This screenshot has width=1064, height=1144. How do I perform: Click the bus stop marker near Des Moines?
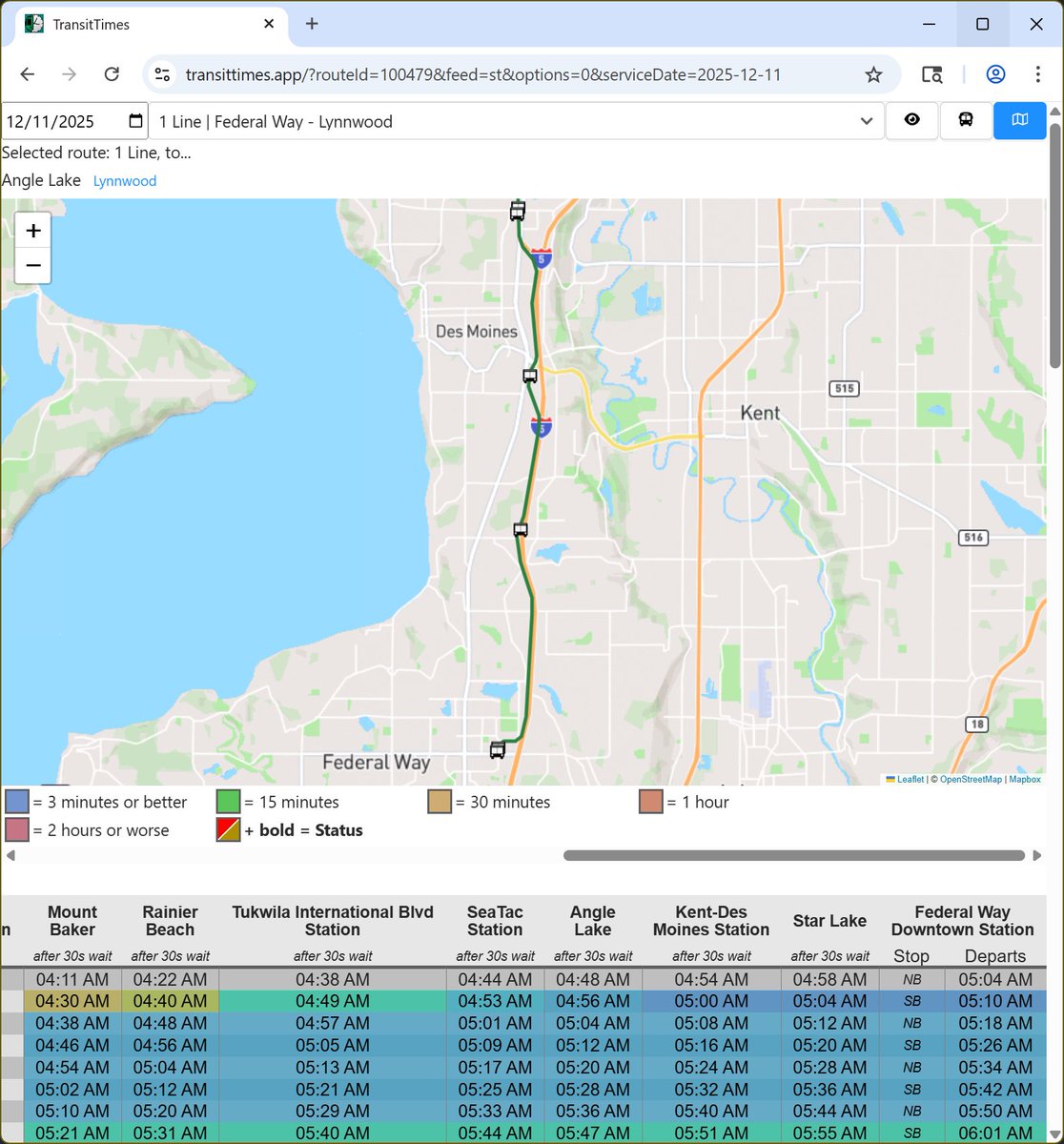(x=530, y=377)
